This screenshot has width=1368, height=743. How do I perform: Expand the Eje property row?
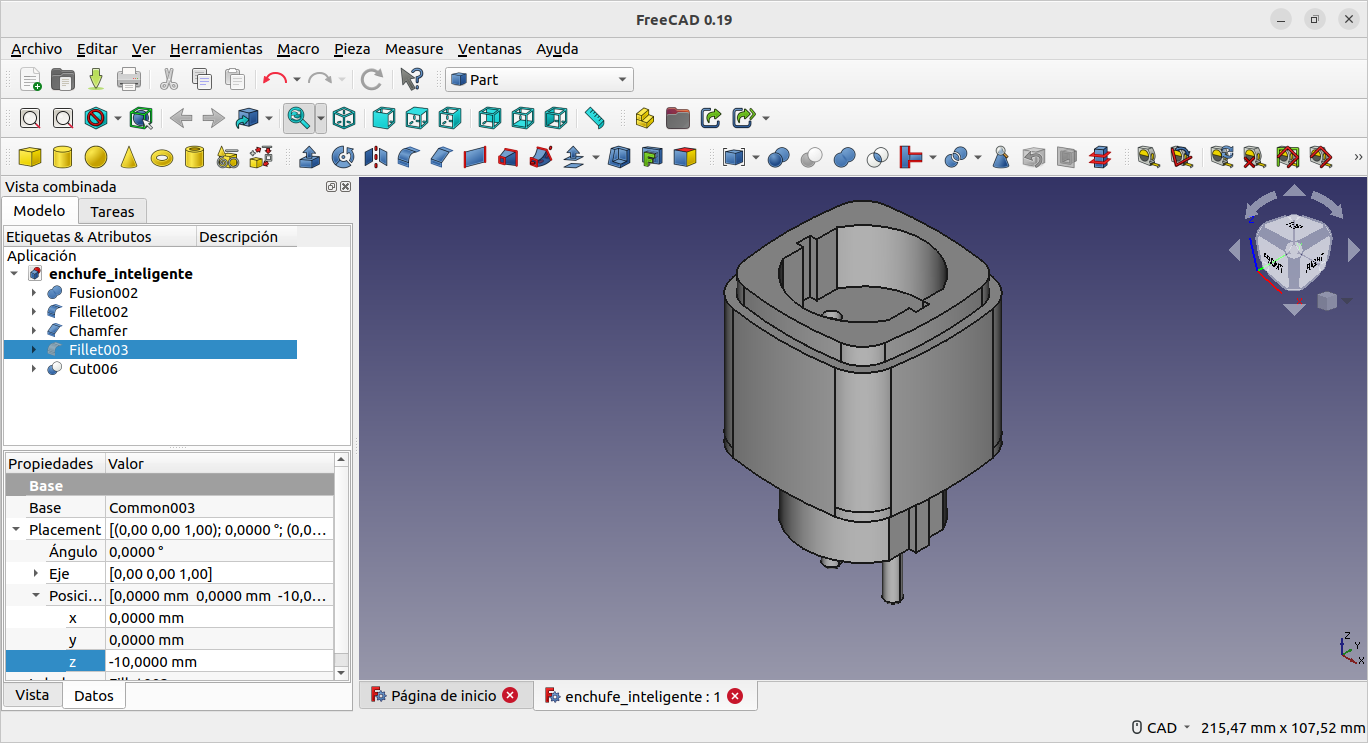pyautogui.click(x=36, y=574)
